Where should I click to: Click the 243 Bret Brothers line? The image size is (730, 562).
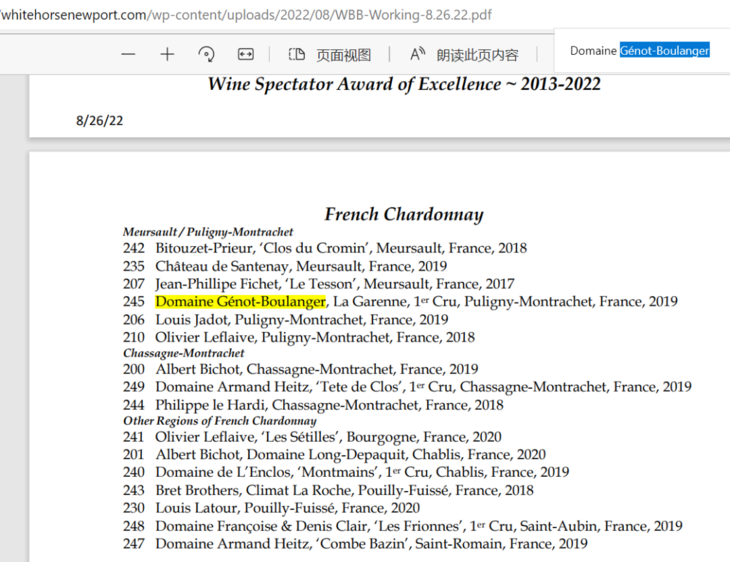pyautogui.click(x=328, y=490)
